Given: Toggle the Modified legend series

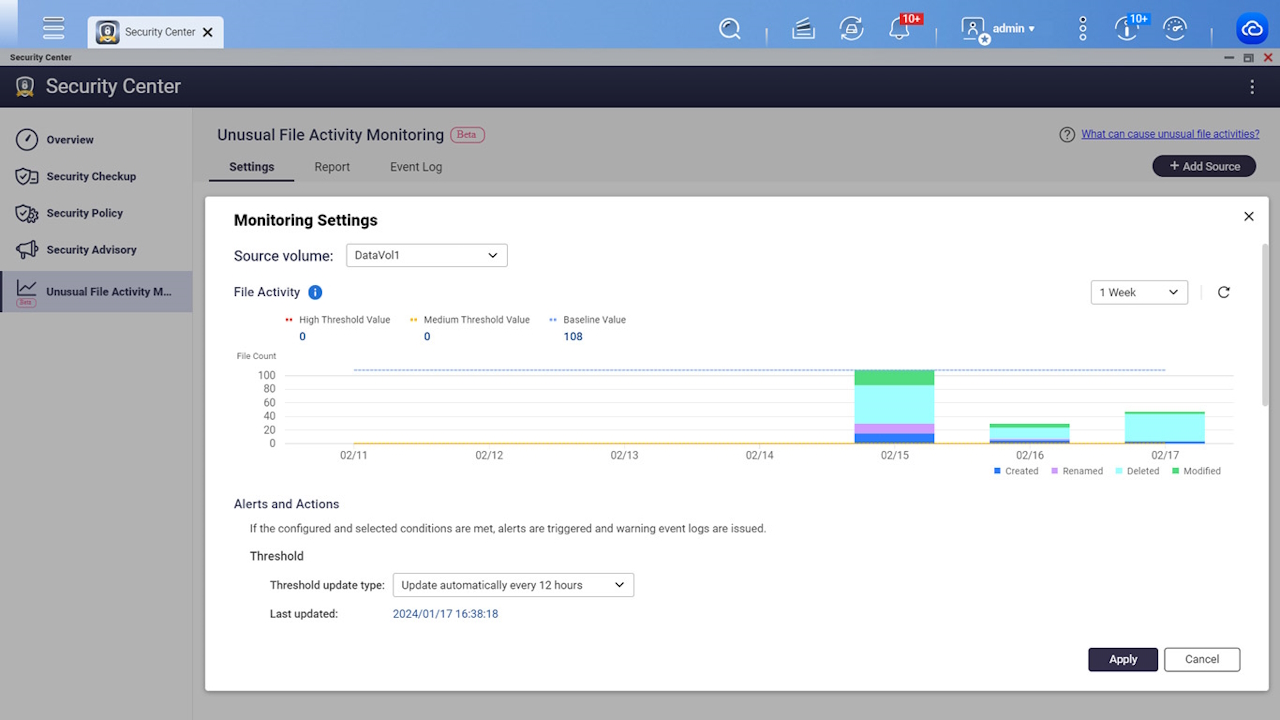Looking at the screenshot, I should 1196,471.
